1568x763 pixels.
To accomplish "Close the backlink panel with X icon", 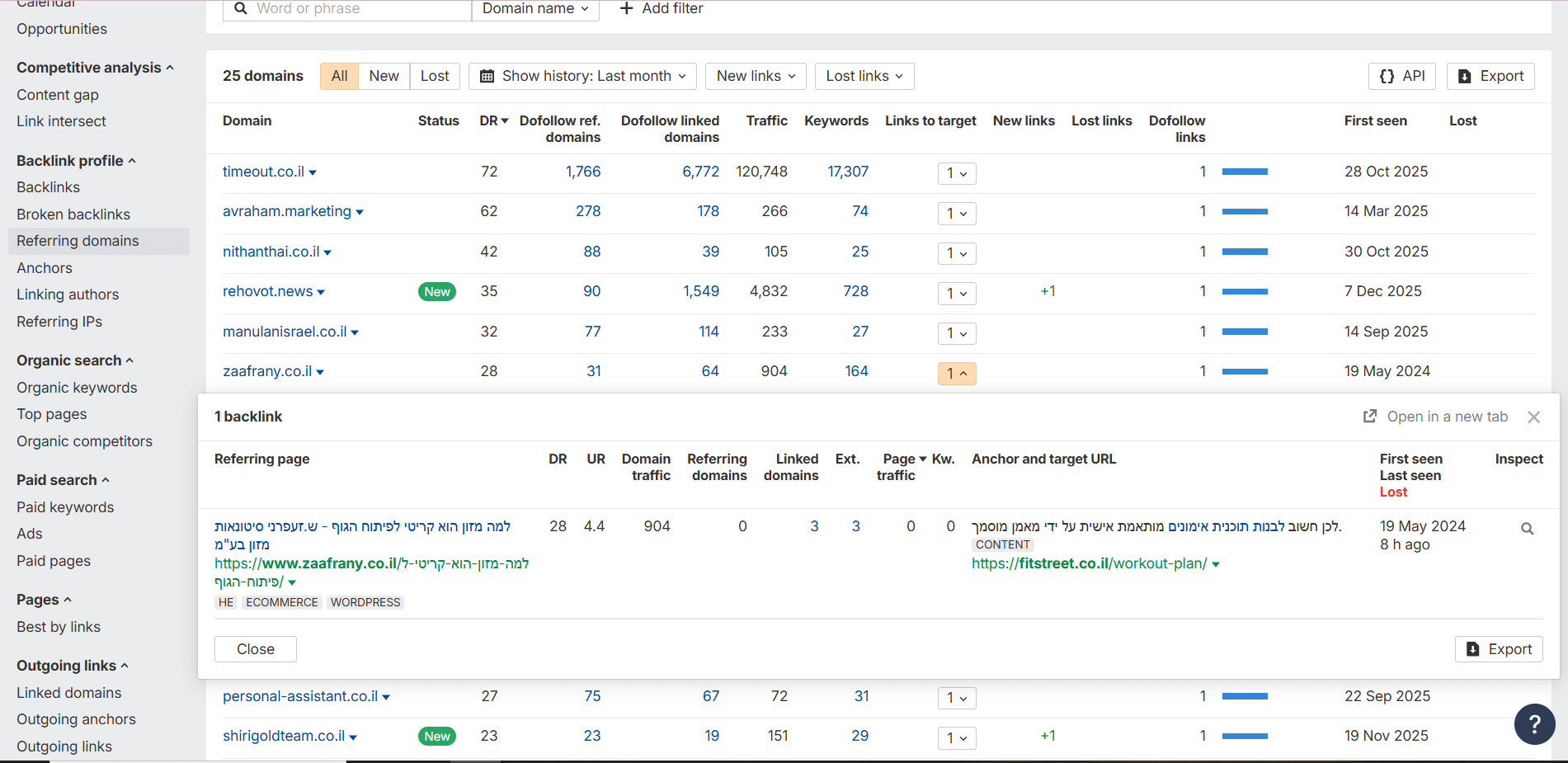I will point(1533,417).
